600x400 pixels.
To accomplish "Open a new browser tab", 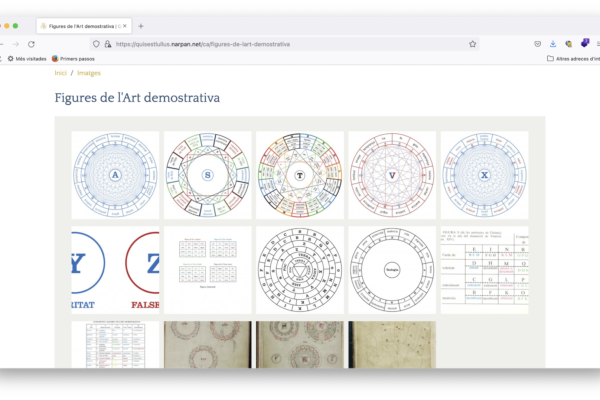I will 140,25.
